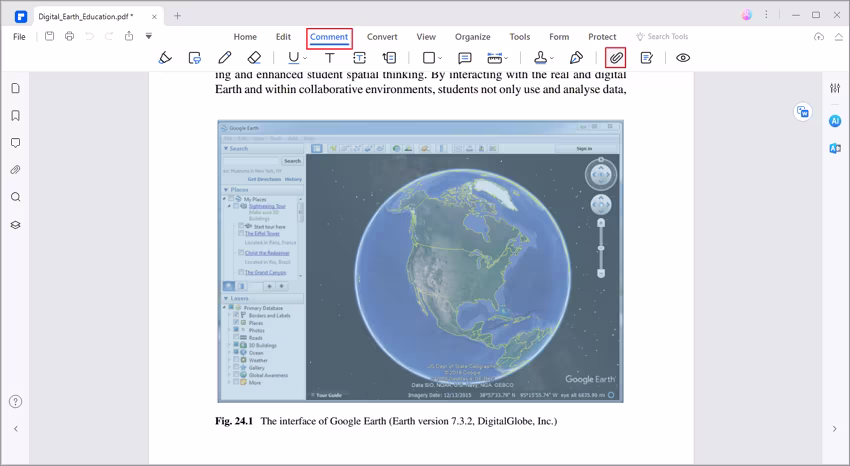The image size is (850, 466).
Task: Open the AI assistant sidebar
Action: click(835, 121)
